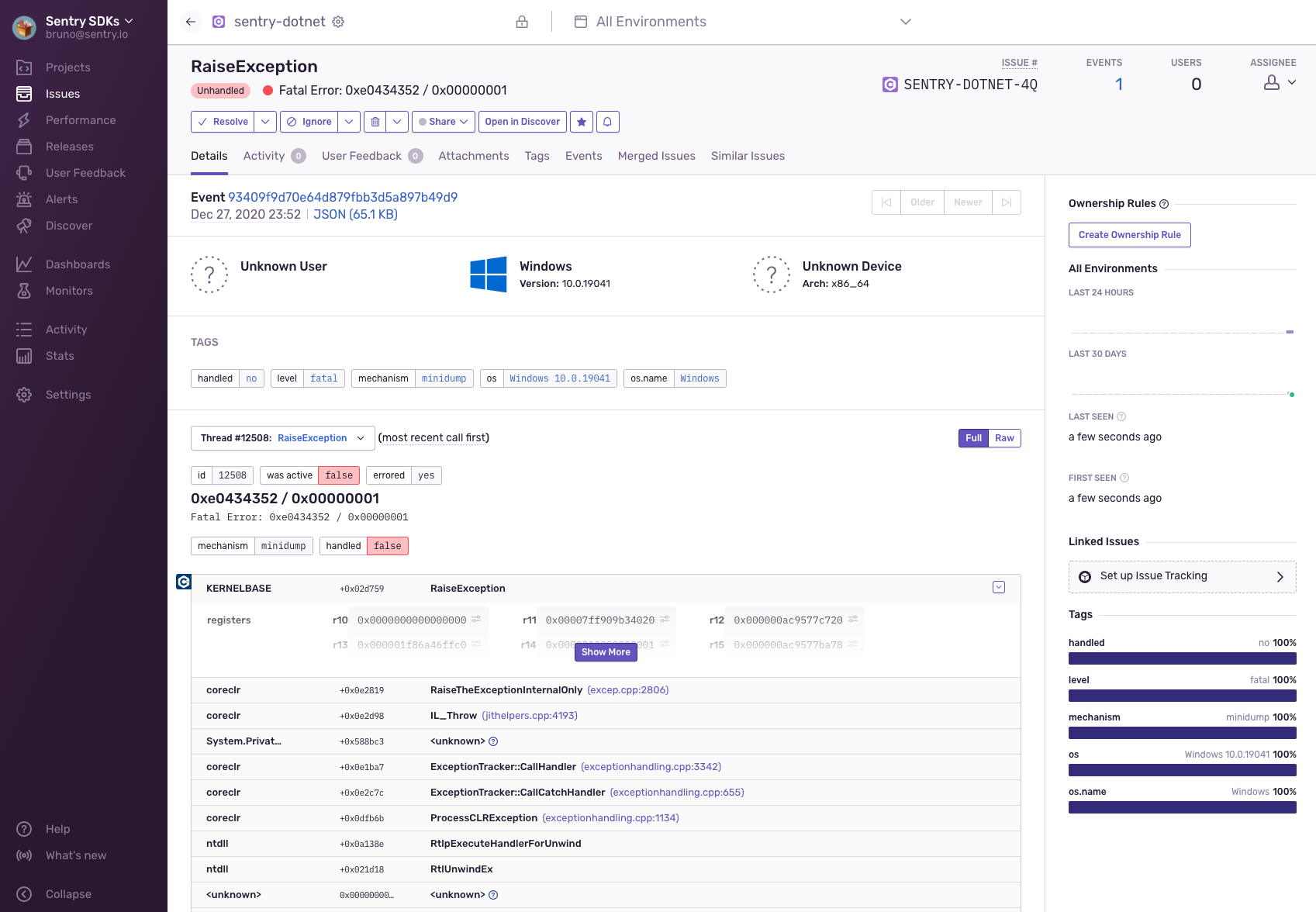
Task: Open the Share dropdown
Action: pyautogui.click(x=444, y=122)
